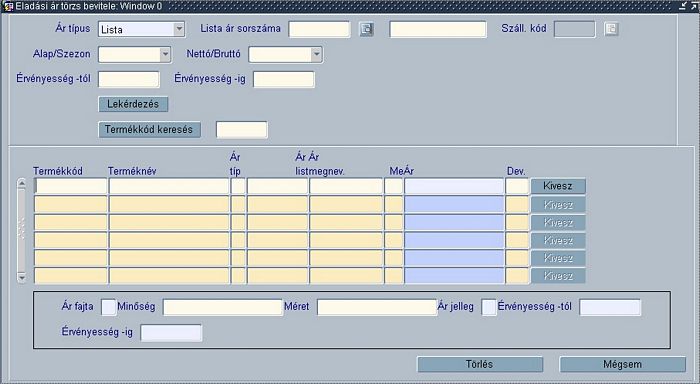Open the Ár típus dropdown showing Lista
The image size is (700, 384).
[141, 29]
